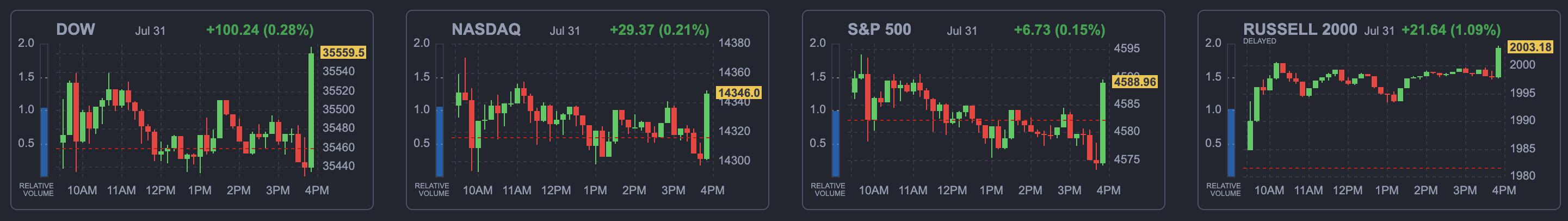Click 4595 price label on S&P 500 axis
The width and height of the screenshot is (1568, 221).
(x=1127, y=48)
